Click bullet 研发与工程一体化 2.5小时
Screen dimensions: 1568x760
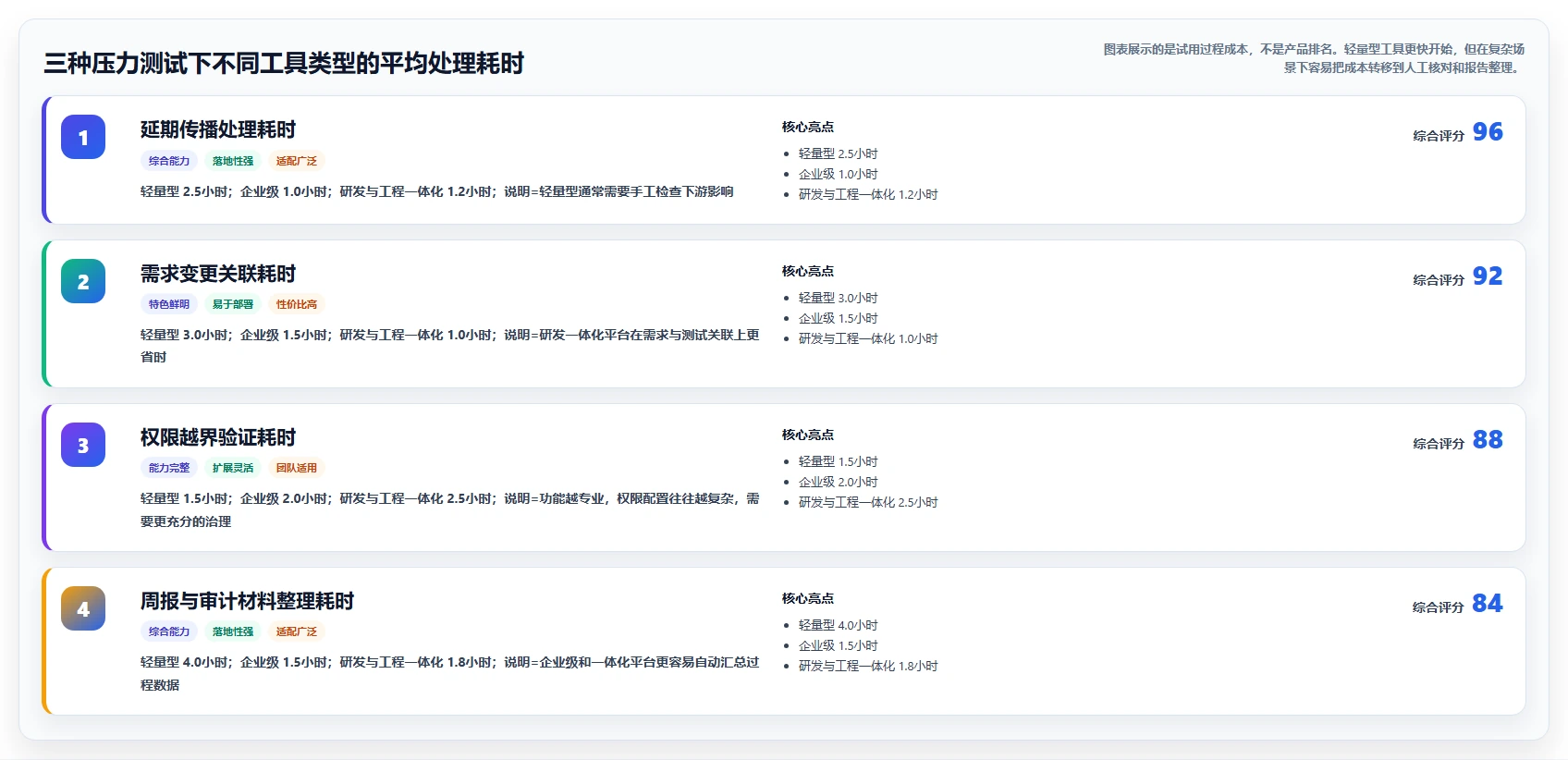pyautogui.click(x=868, y=502)
